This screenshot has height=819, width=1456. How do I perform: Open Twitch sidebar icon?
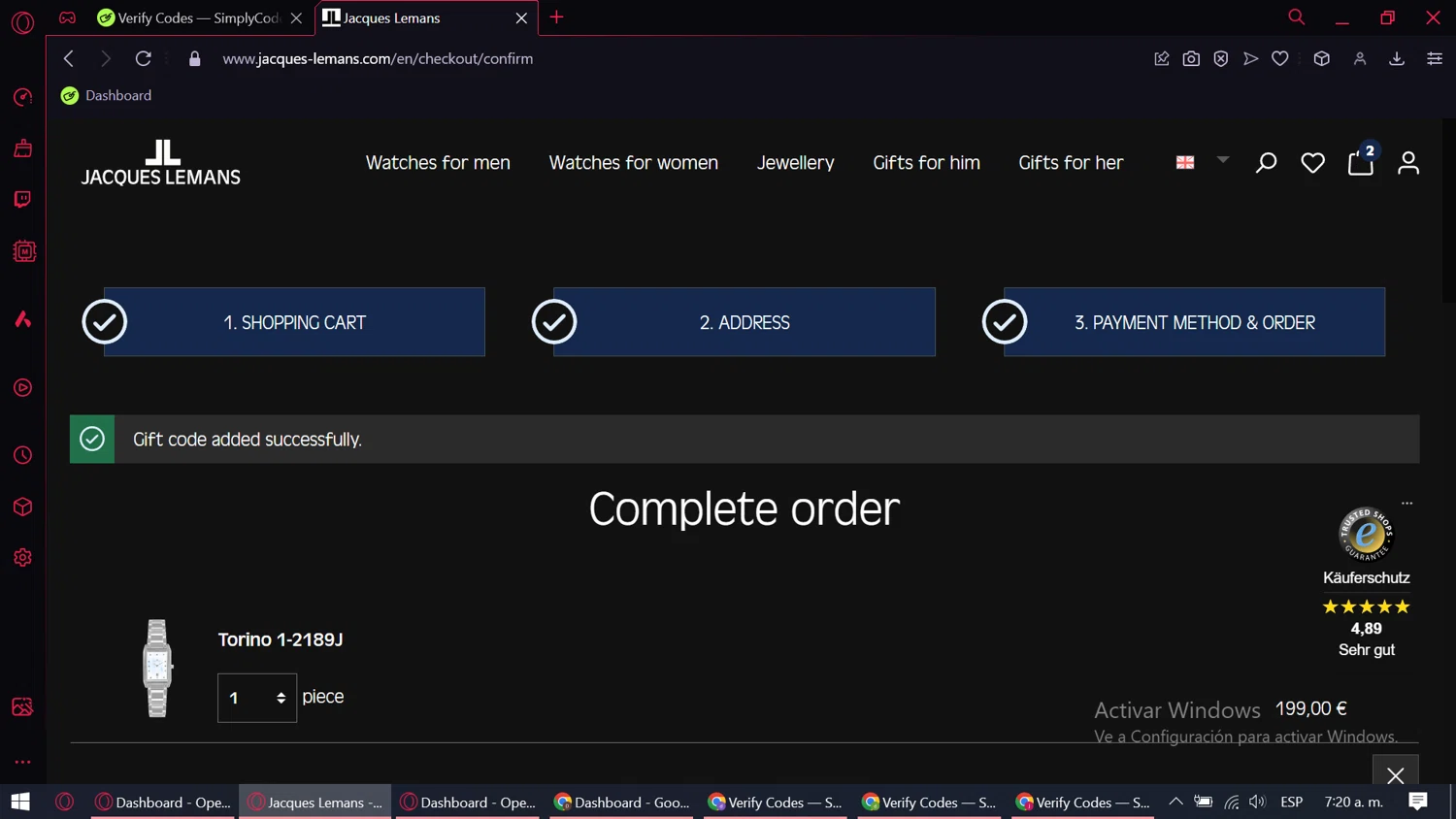click(22, 200)
